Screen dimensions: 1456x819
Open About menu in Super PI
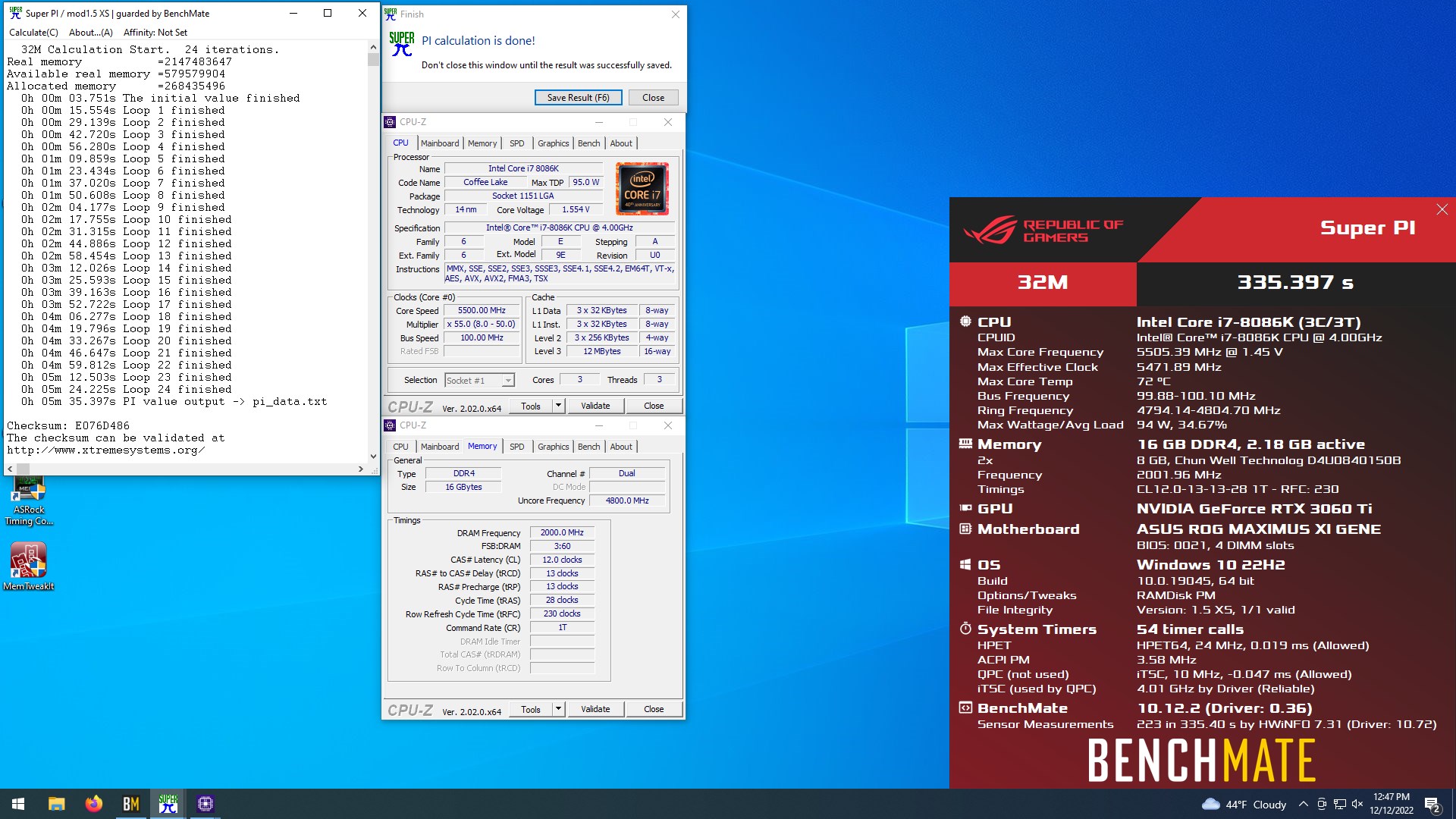(91, 33)
